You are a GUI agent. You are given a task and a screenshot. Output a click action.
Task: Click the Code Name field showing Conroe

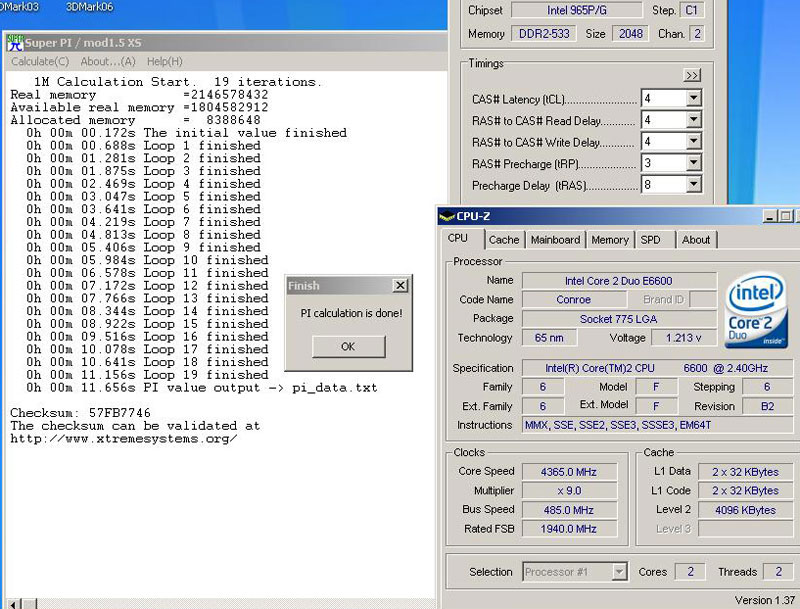[573, 299]
